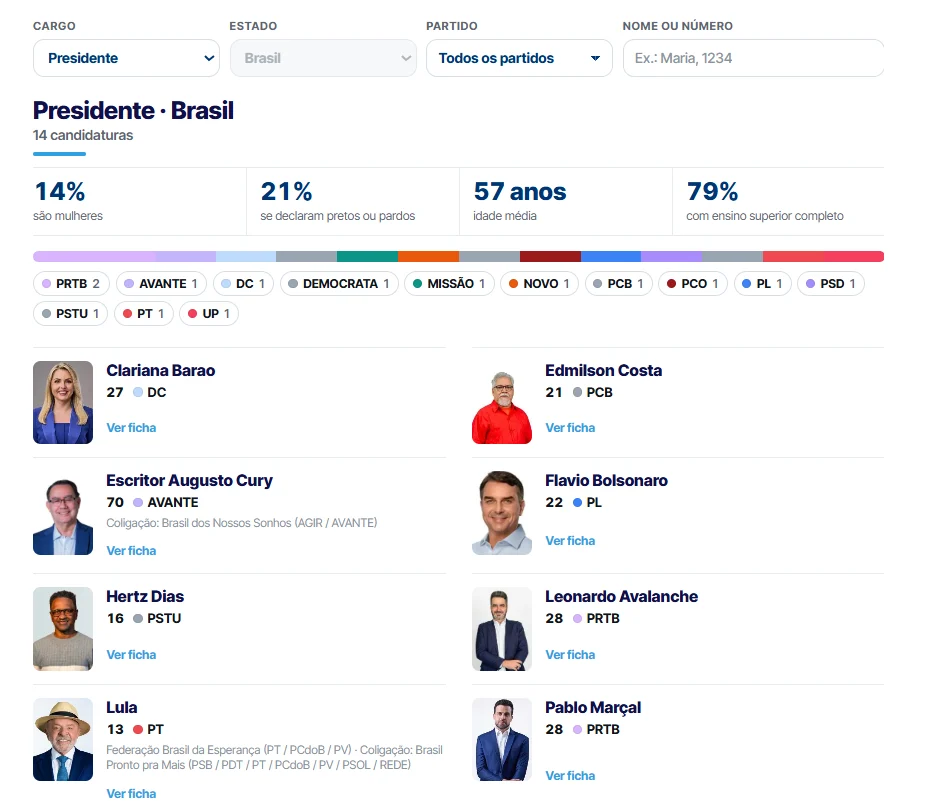
Task: Click the Nome ou Número search field
Action: 753,58
